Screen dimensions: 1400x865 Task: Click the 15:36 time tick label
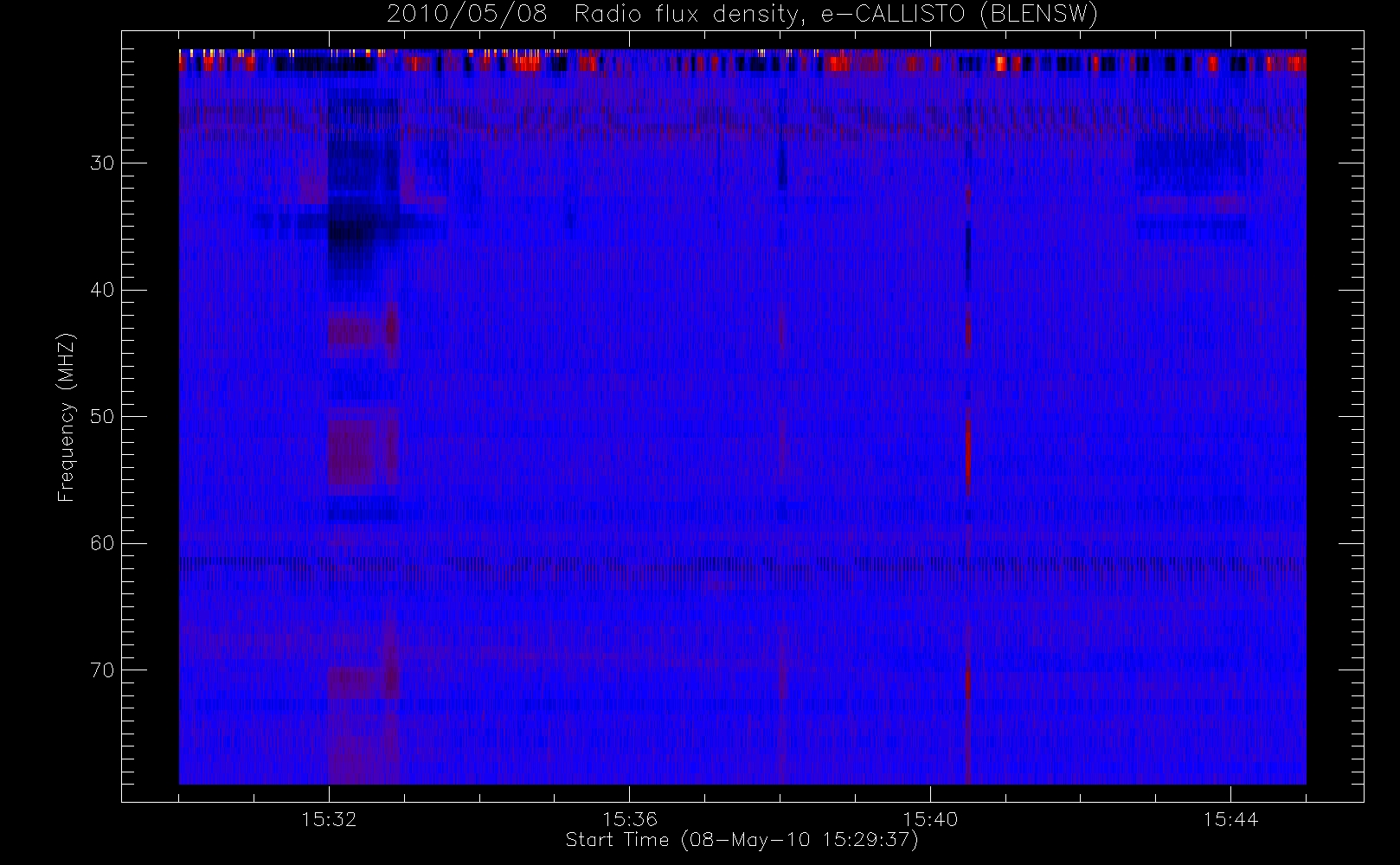630,818
